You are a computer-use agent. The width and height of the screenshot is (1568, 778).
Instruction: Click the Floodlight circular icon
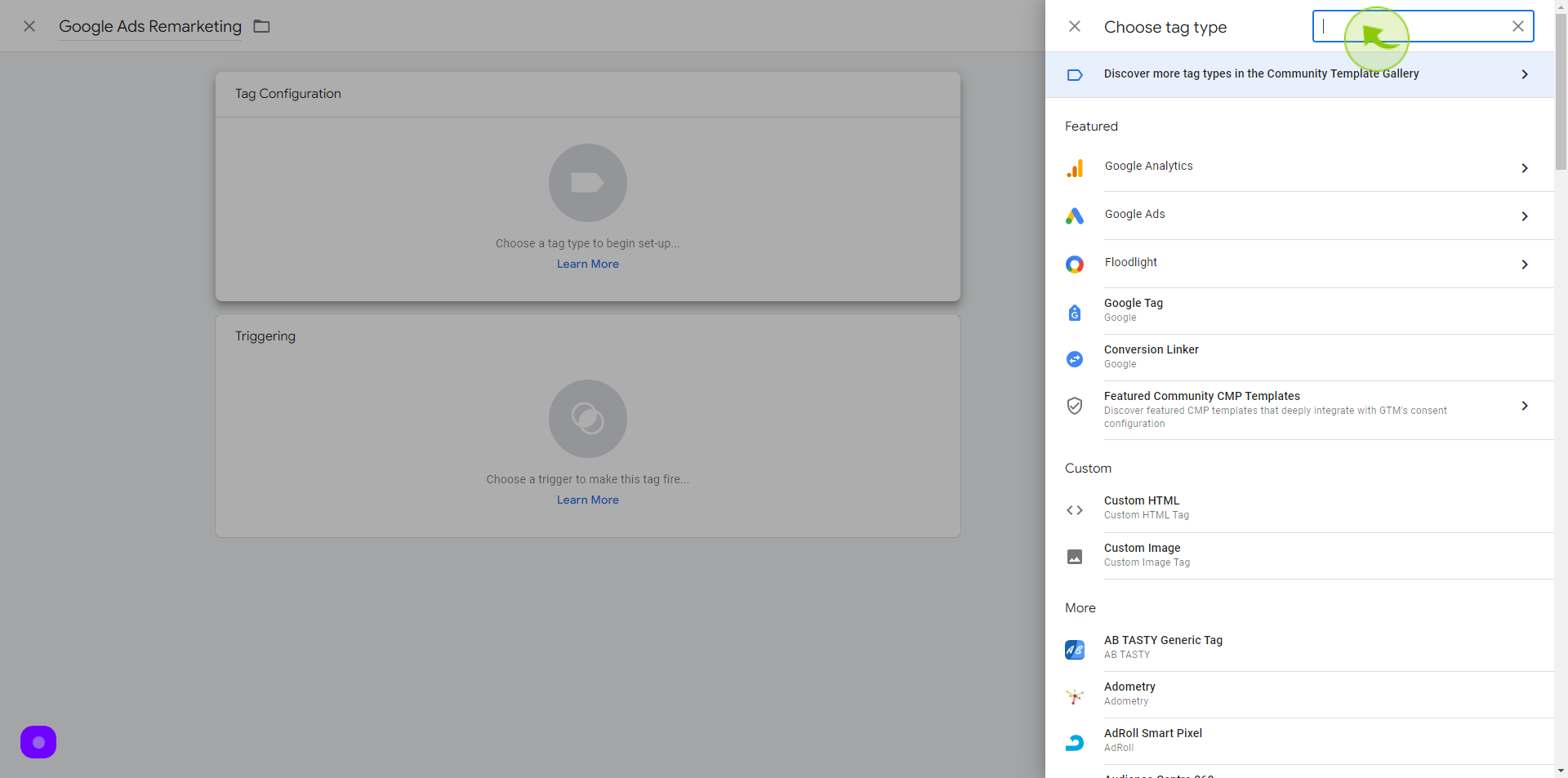pyautogui.click(x=1075, y=265)
